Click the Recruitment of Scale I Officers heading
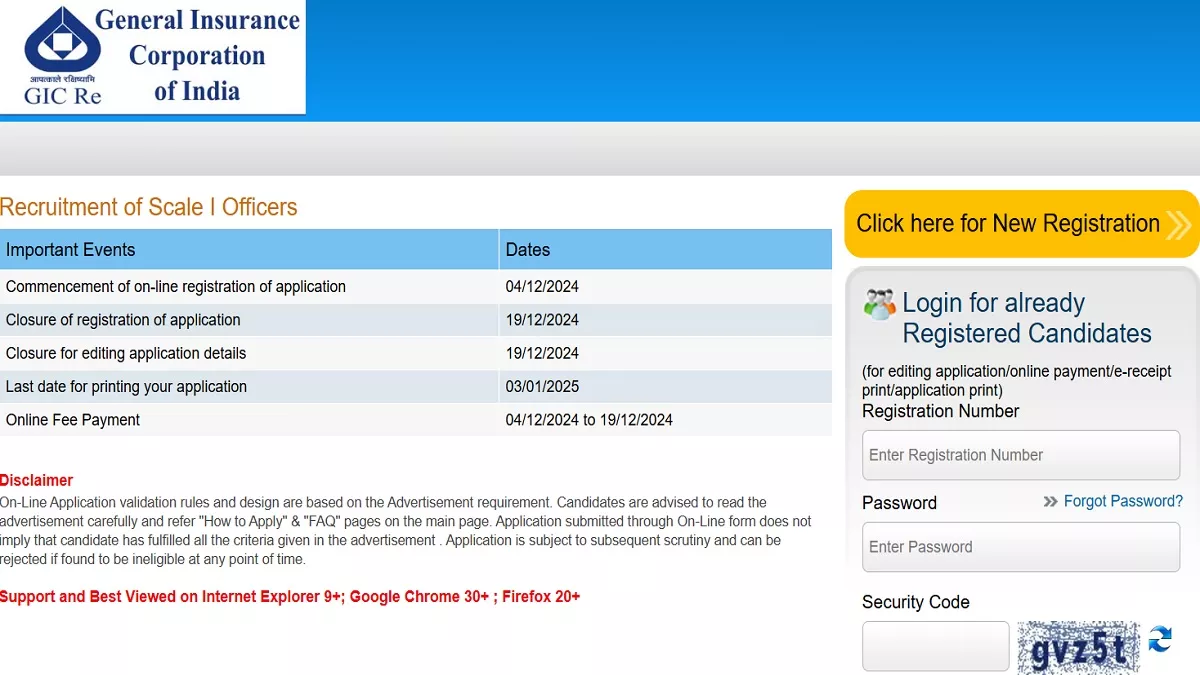Image resolution: width=1200 pixels, height=675 pixels. 149,207
